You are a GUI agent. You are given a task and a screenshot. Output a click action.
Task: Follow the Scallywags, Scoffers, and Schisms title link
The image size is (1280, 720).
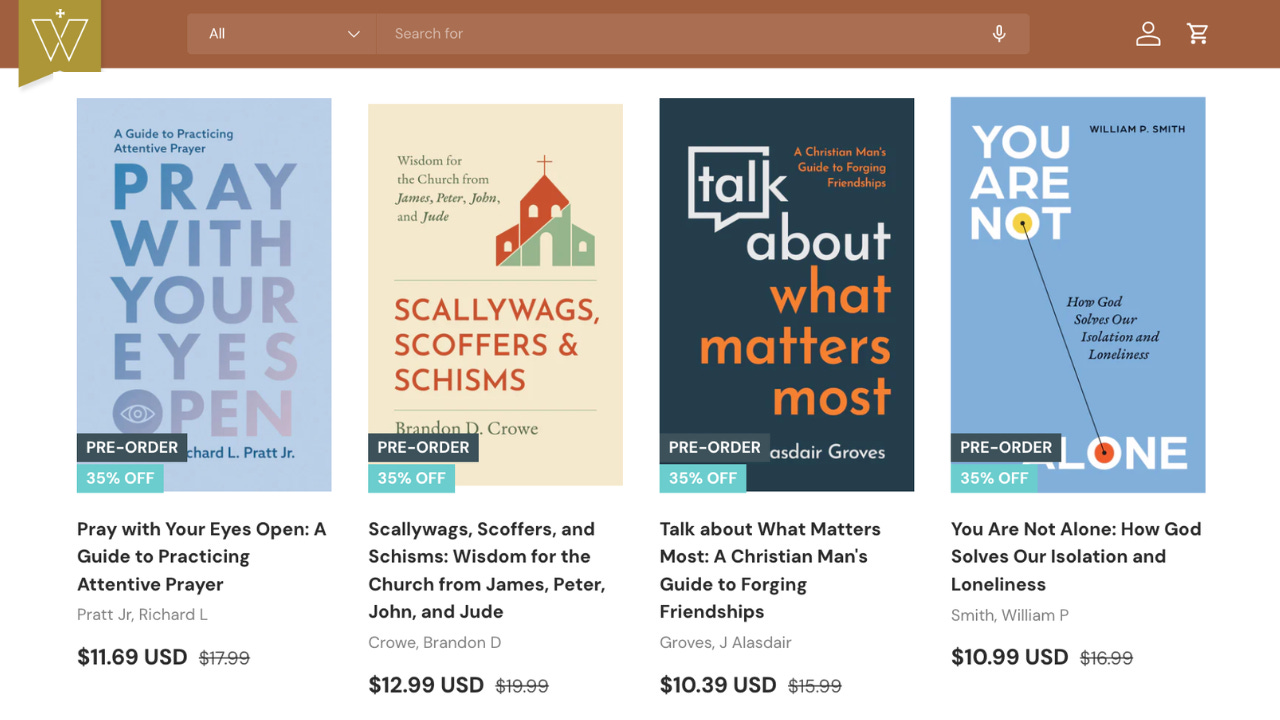click(487, 570)
